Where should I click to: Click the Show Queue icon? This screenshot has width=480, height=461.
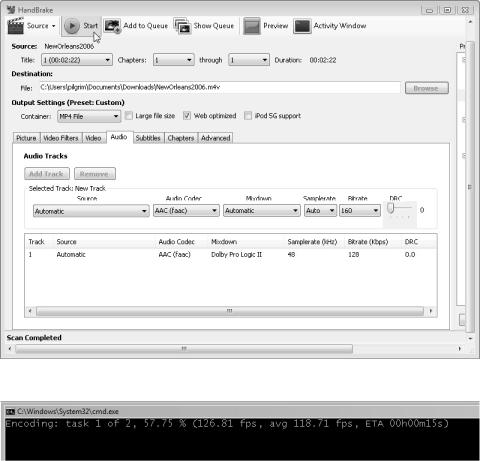click(182, 26)
